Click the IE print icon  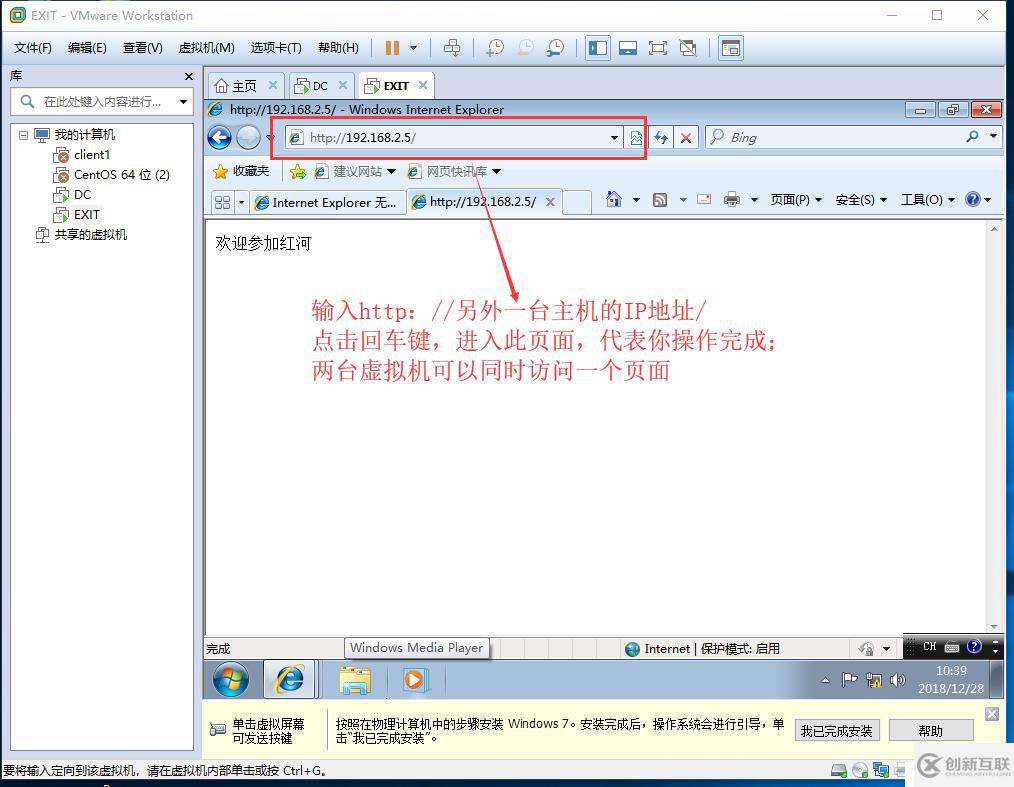point(731,200)
